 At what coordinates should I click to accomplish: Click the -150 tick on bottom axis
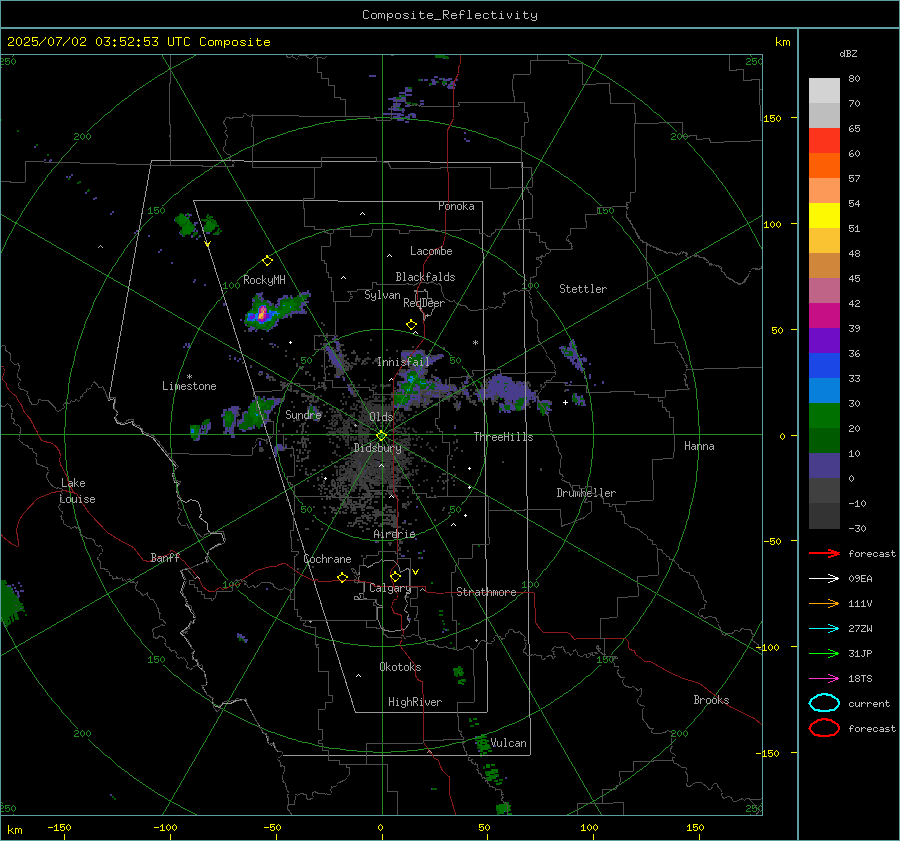click(x=59, y=827)
